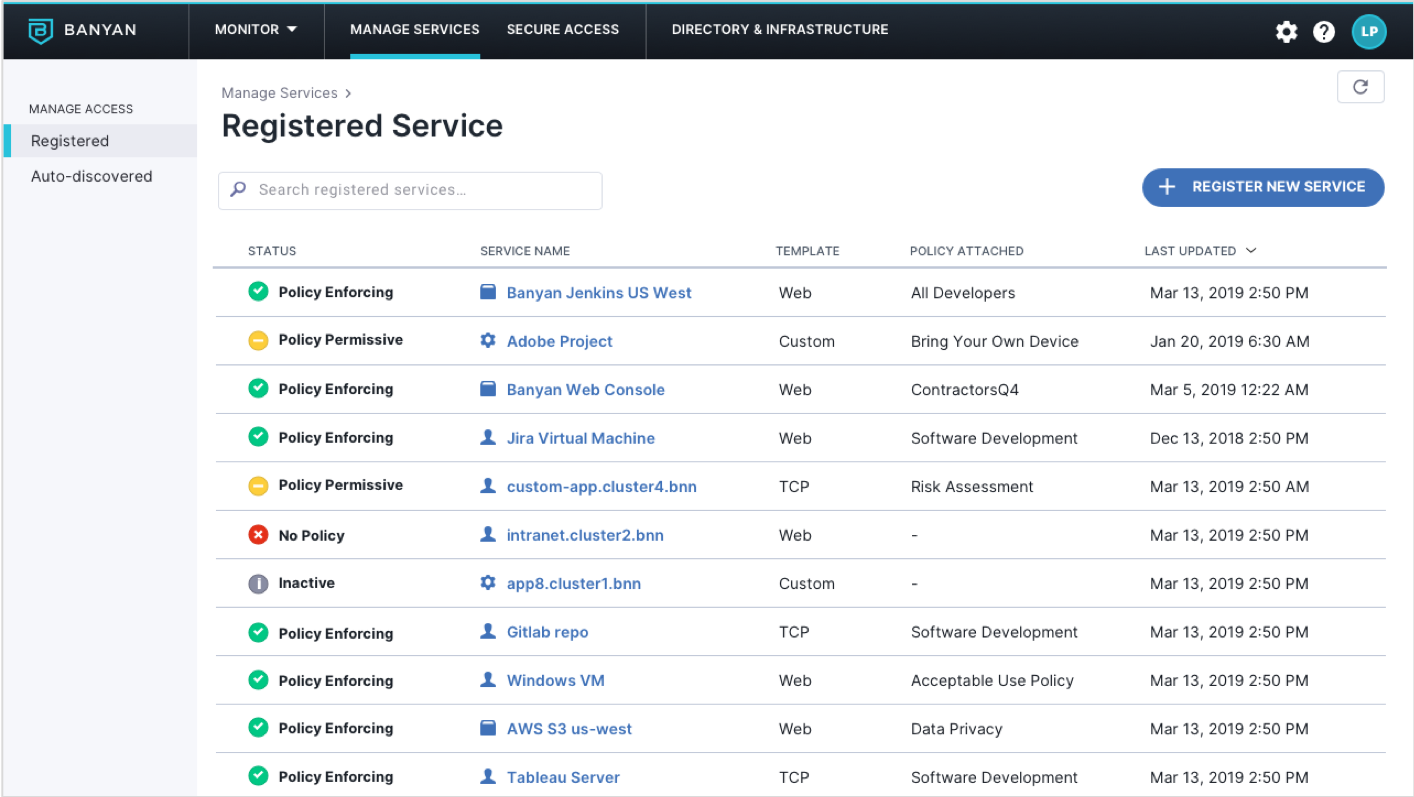The width and height of the screenshot is (1414, 797).
Task: Click the Data Privacy policy cell
Action: (x=956, y=729)
